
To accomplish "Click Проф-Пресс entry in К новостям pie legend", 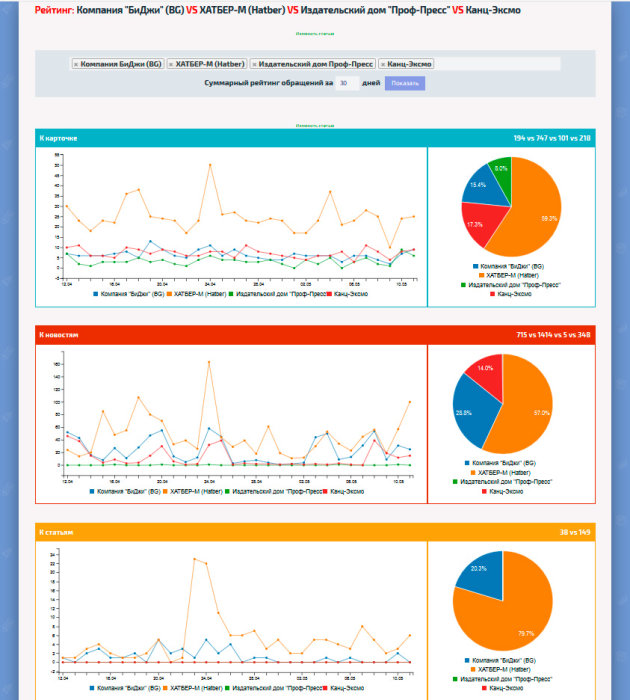I will pyautogui.click(x=502, y=482).
